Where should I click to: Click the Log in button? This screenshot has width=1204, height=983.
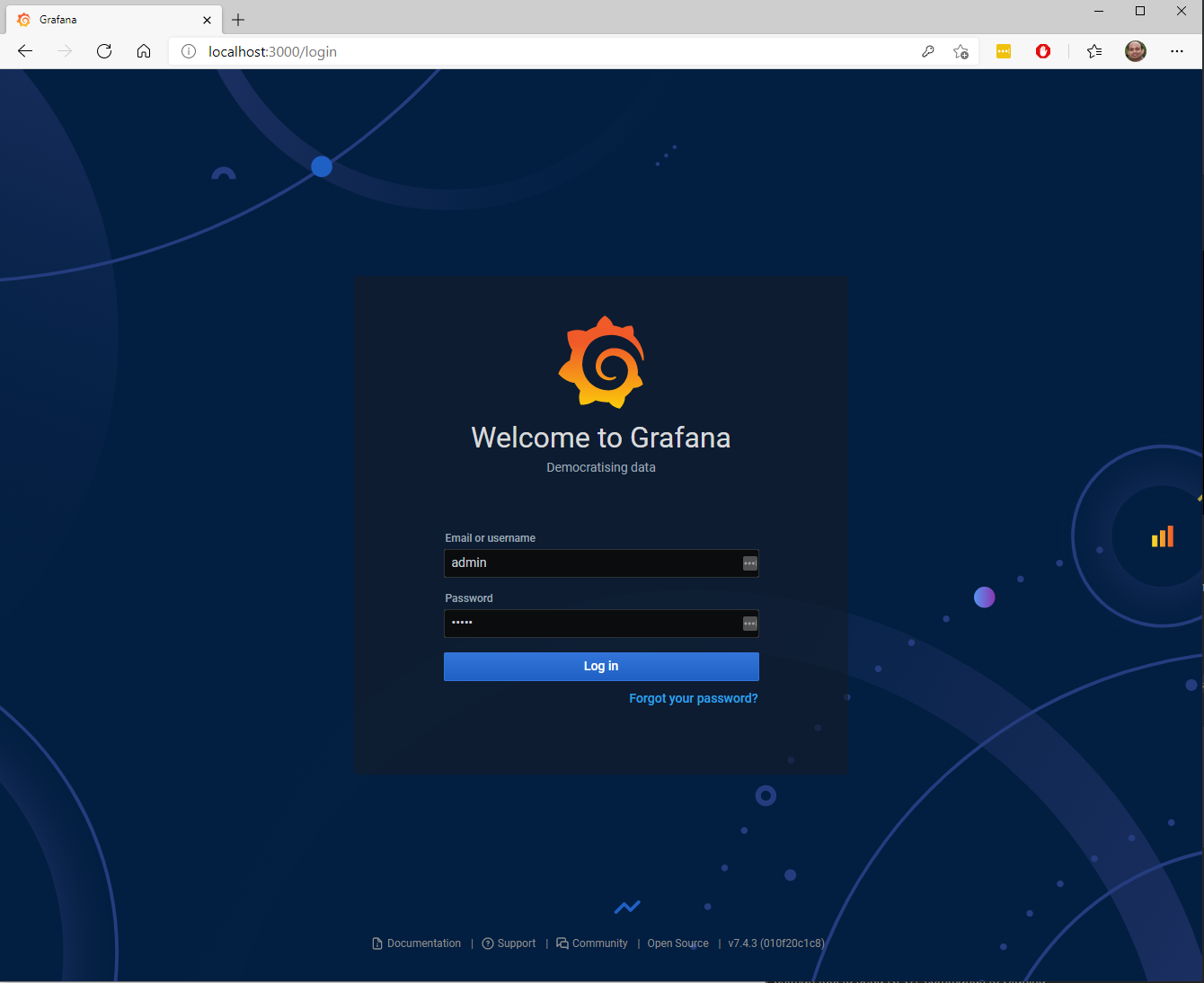click(x=601, y=667)
